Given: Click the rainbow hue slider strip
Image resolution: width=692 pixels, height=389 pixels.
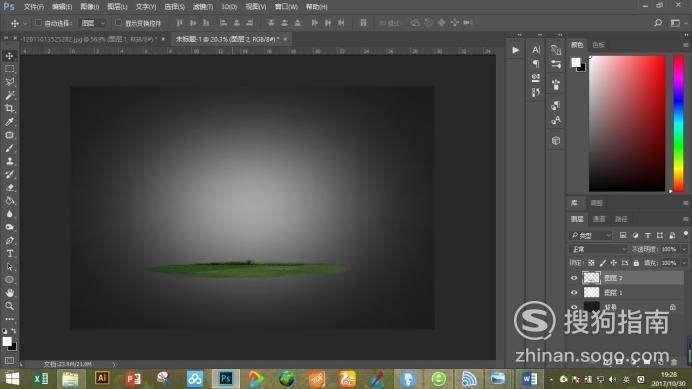Looking at the screenshot, I should click(678, 124).
